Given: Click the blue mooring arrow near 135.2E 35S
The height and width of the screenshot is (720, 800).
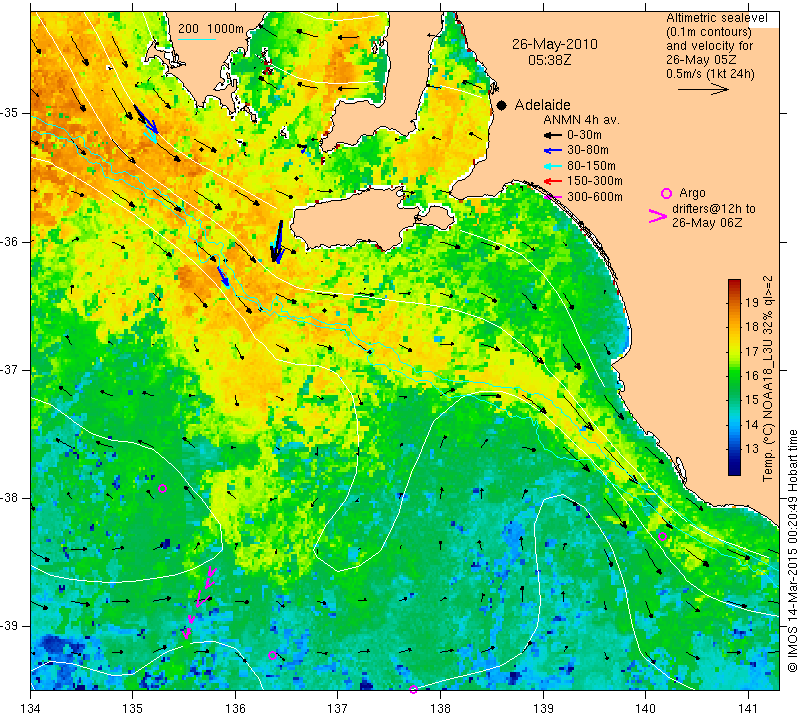Looking at the screenshot, I should point(146,120).
